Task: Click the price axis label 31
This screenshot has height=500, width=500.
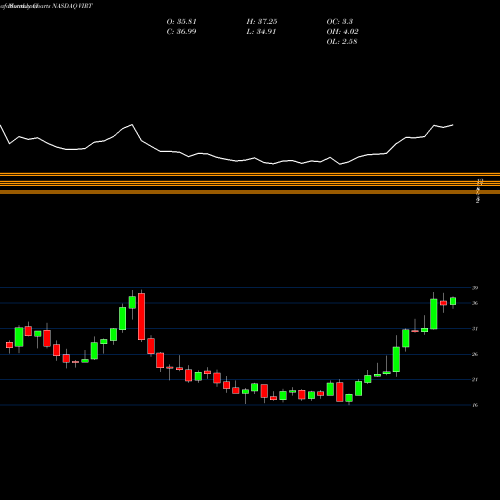Action: point(475,329)
